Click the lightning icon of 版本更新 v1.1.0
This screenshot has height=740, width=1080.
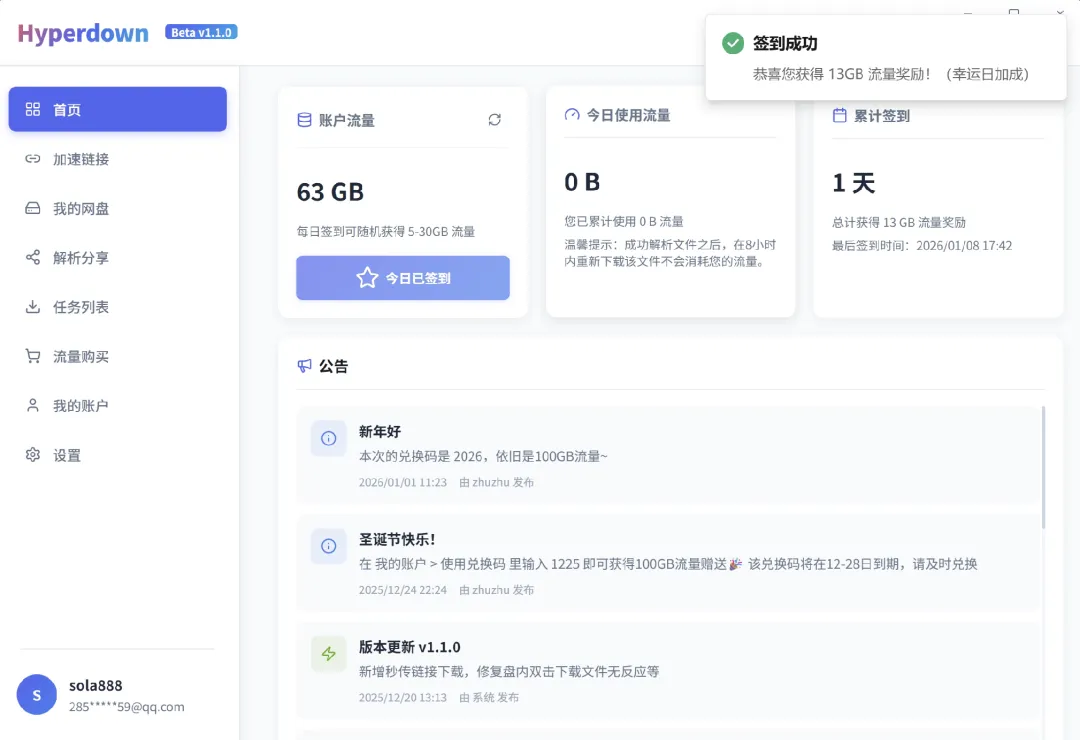point(329,653)
